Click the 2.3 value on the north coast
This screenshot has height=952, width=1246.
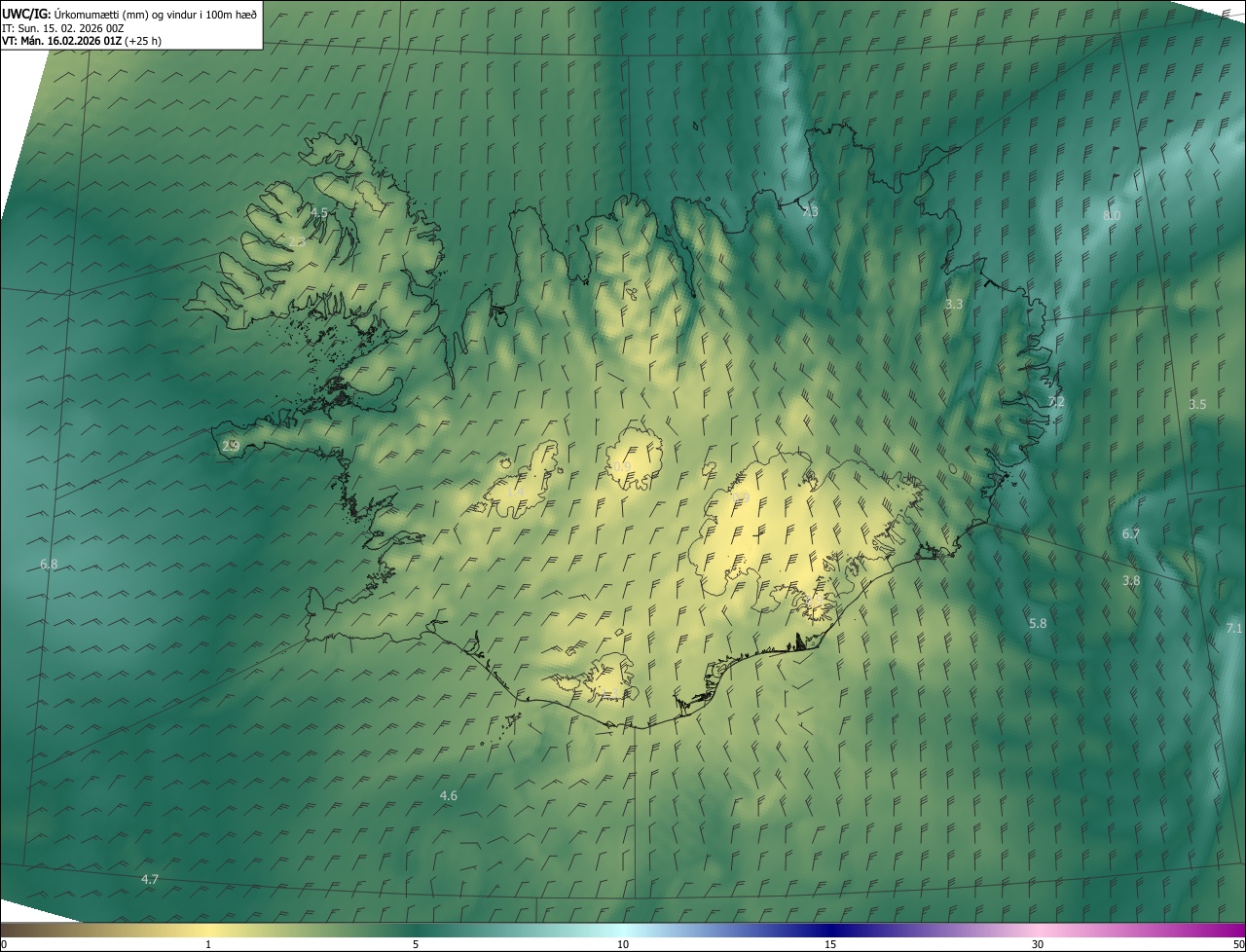(x=810, y=212)
